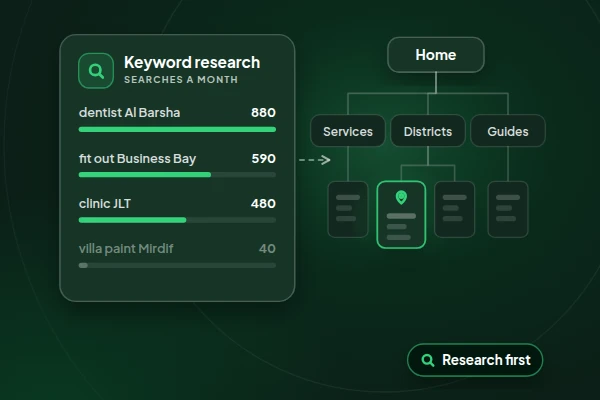The height and width of the screenshot is (400, 600).
Task: Select the Guides sitemap node
Action: 508,131
